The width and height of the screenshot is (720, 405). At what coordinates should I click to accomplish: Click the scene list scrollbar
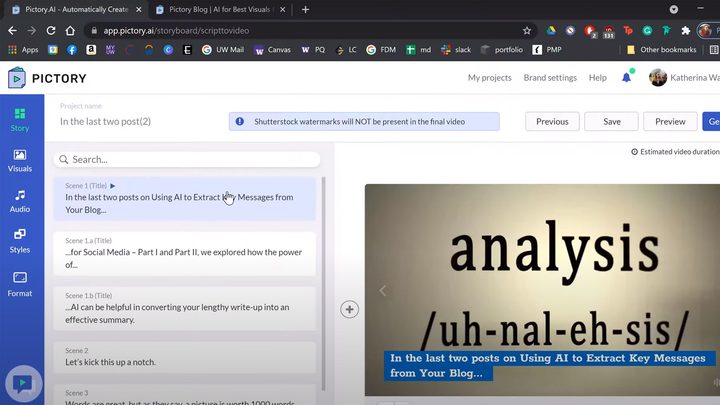(323, 284)
